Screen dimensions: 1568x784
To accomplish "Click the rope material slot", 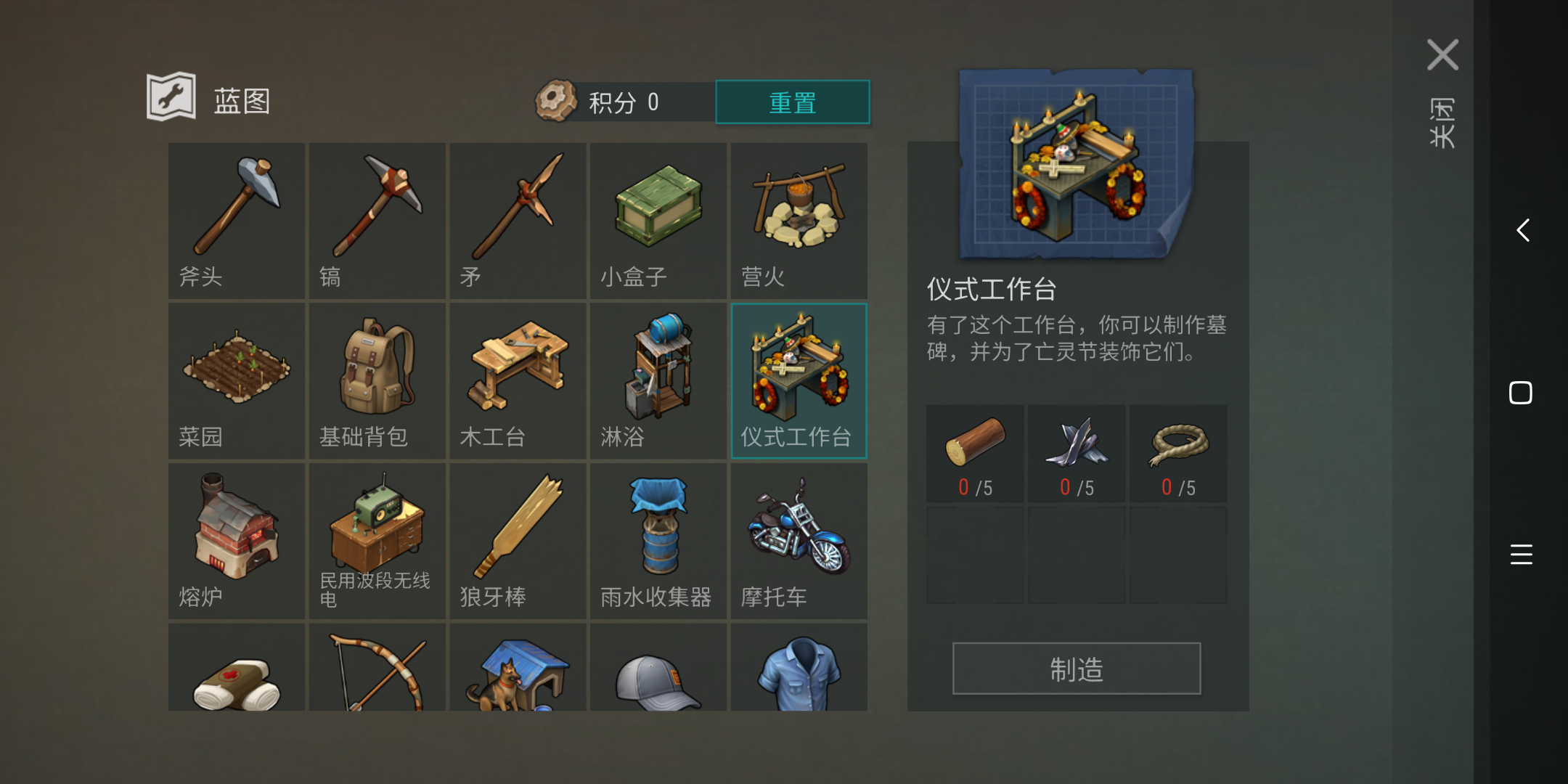I will click(x=1178, y=454).
